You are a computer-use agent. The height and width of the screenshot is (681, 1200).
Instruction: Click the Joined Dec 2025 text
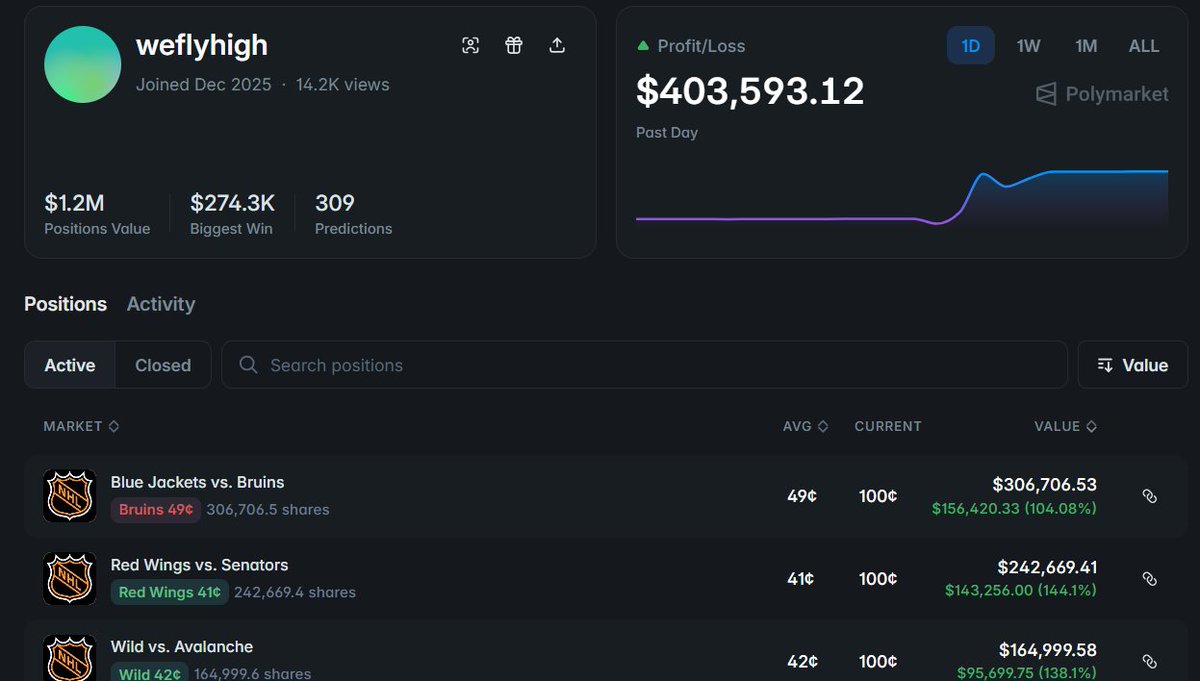[x=204, y=85]
